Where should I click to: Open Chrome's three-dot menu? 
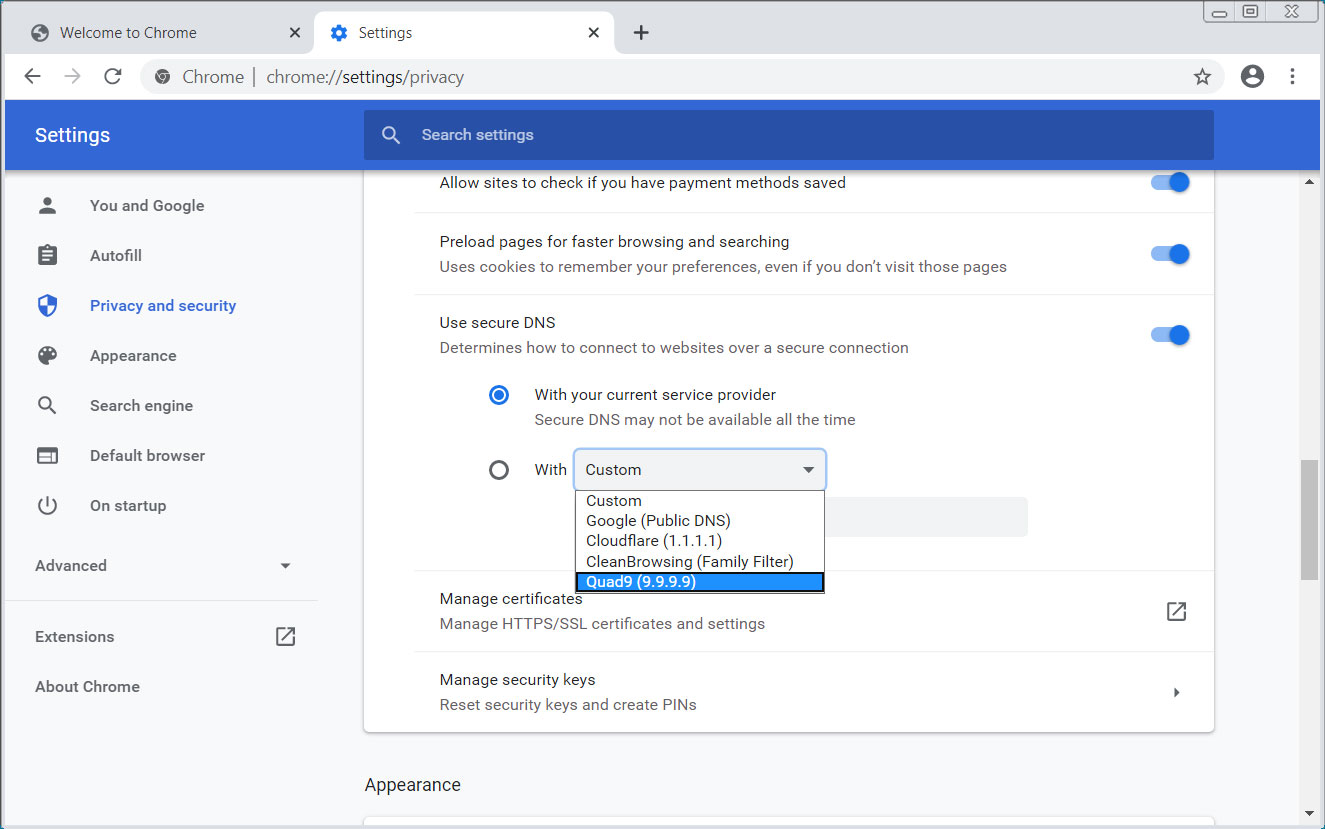click(x=1293, y=76)
